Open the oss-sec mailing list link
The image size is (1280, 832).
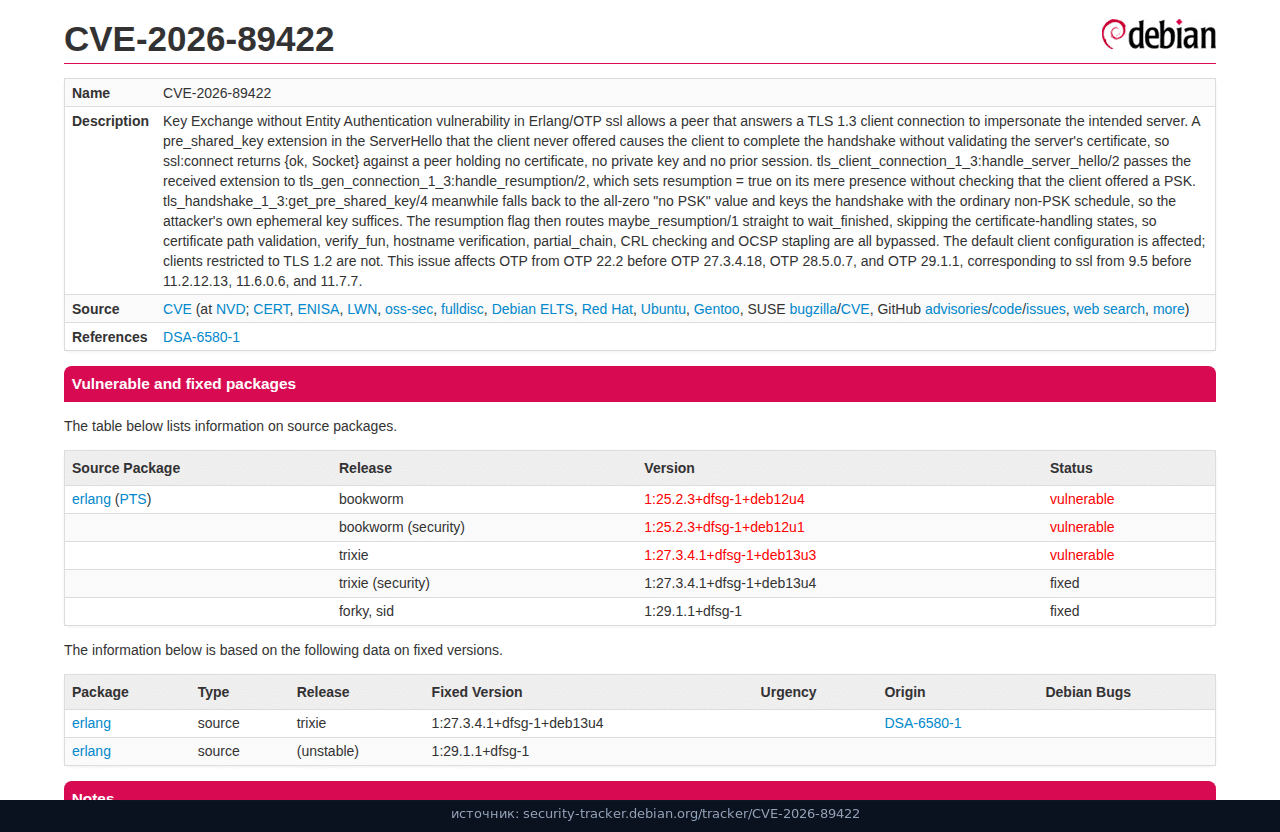pos(409,309)
